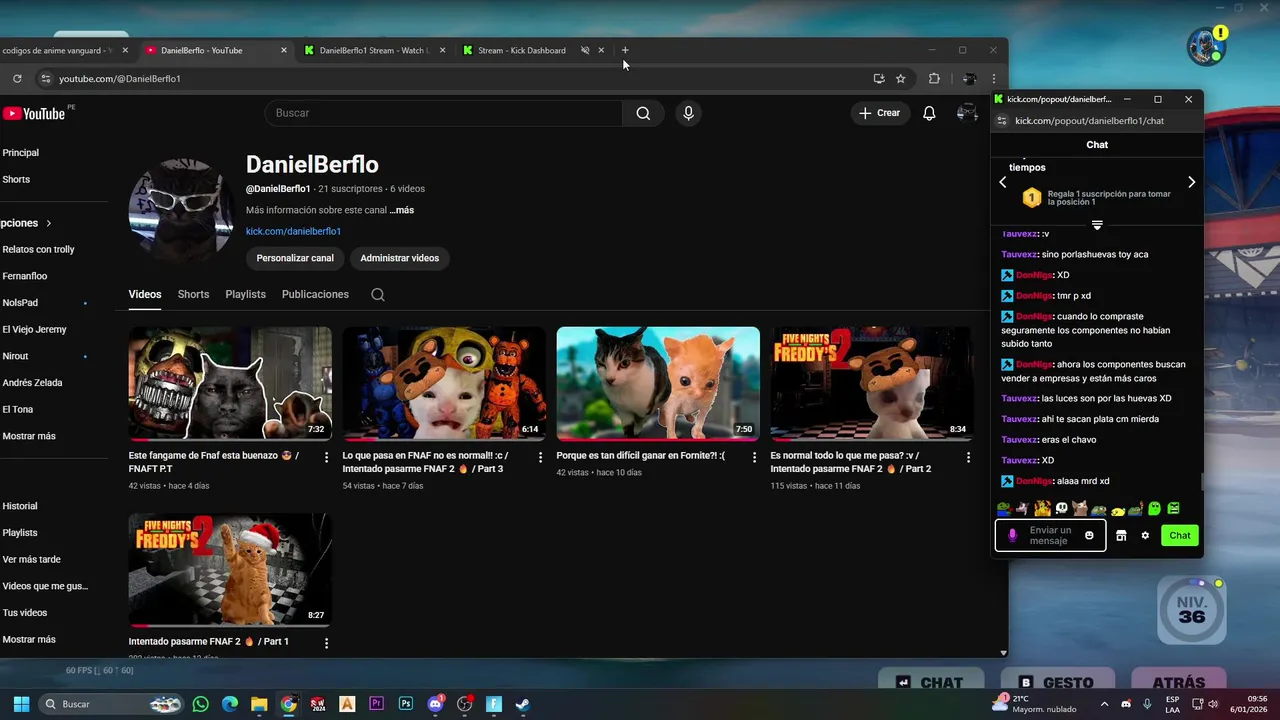Expand the Suscripciones section chevron
This screenshot has height=720, width=1280.
pos(48,223)
